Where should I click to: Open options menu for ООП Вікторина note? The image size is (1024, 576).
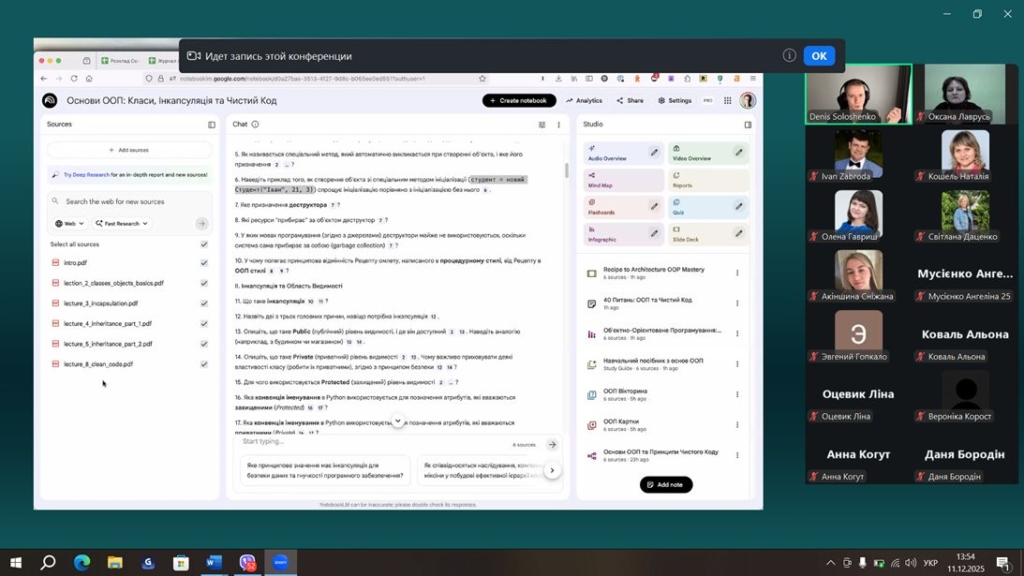737,395
